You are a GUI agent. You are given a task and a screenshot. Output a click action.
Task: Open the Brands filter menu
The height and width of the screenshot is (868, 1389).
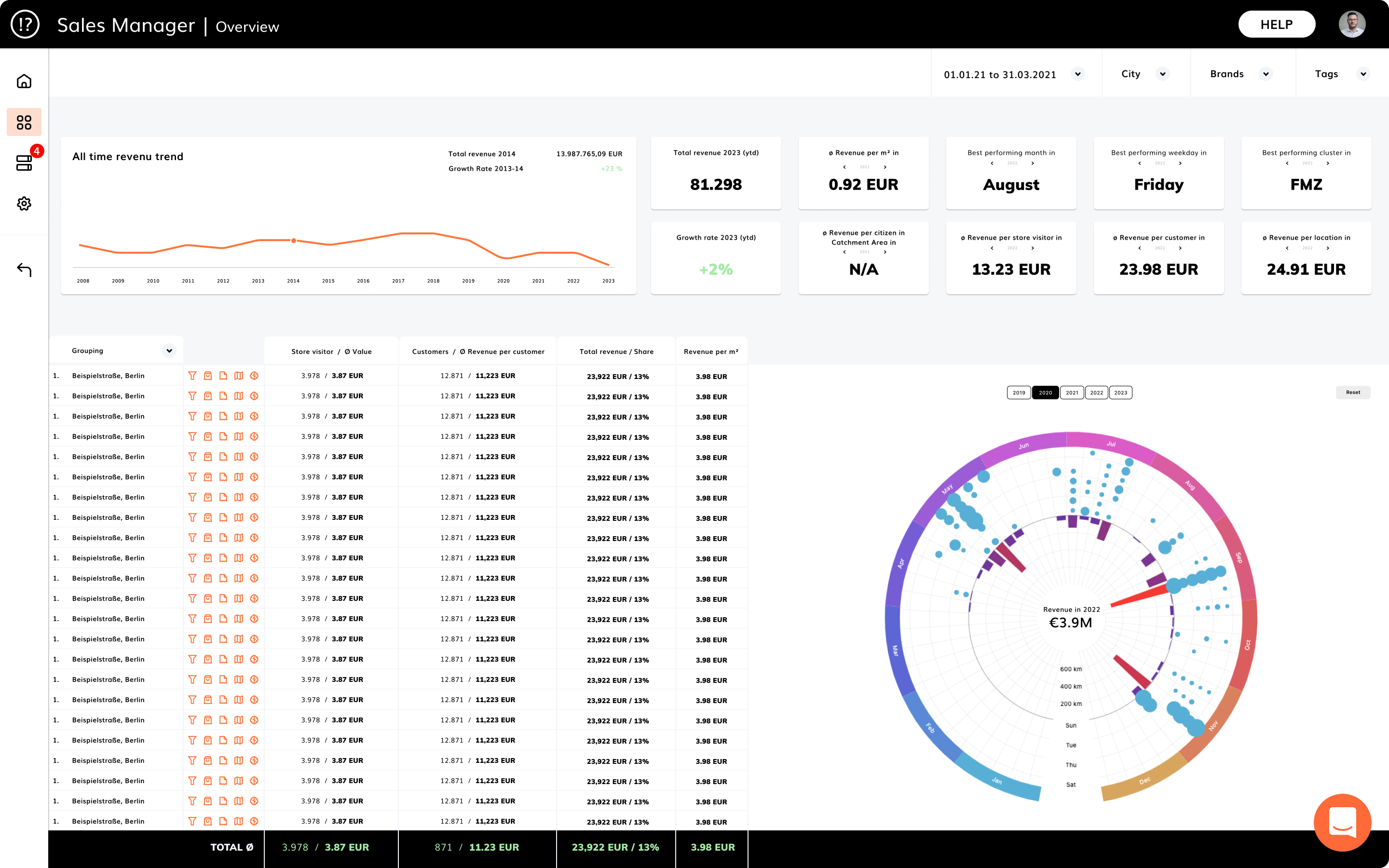click(x=1265, y=74)
